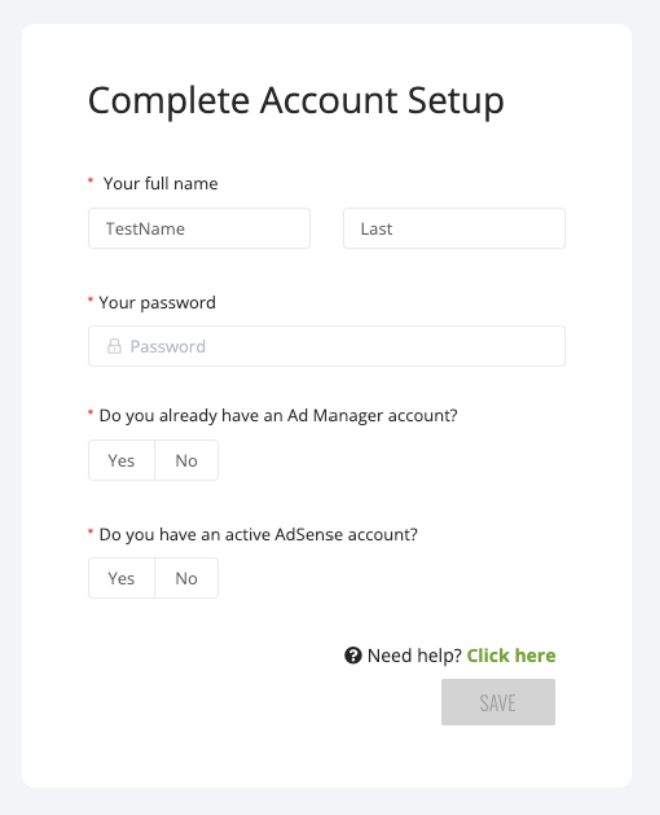The height and width of the screenshot is (815, 660).
Task: Select Yes for Ad Manager account
Action: click(x=122, y=461)
